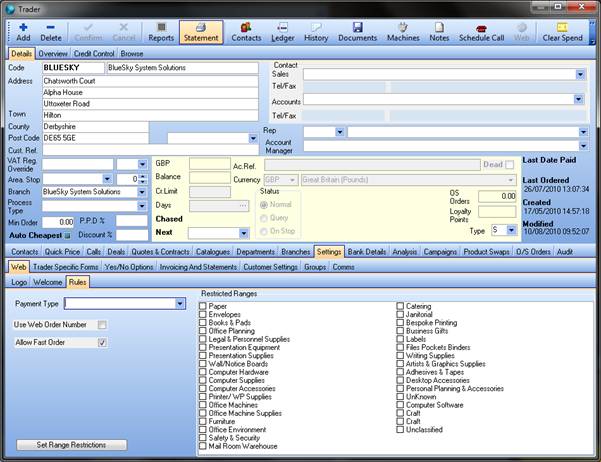Click the Loyalty Points input field
Viewport: 601px width, 462px height.
(x=497, y=212)
